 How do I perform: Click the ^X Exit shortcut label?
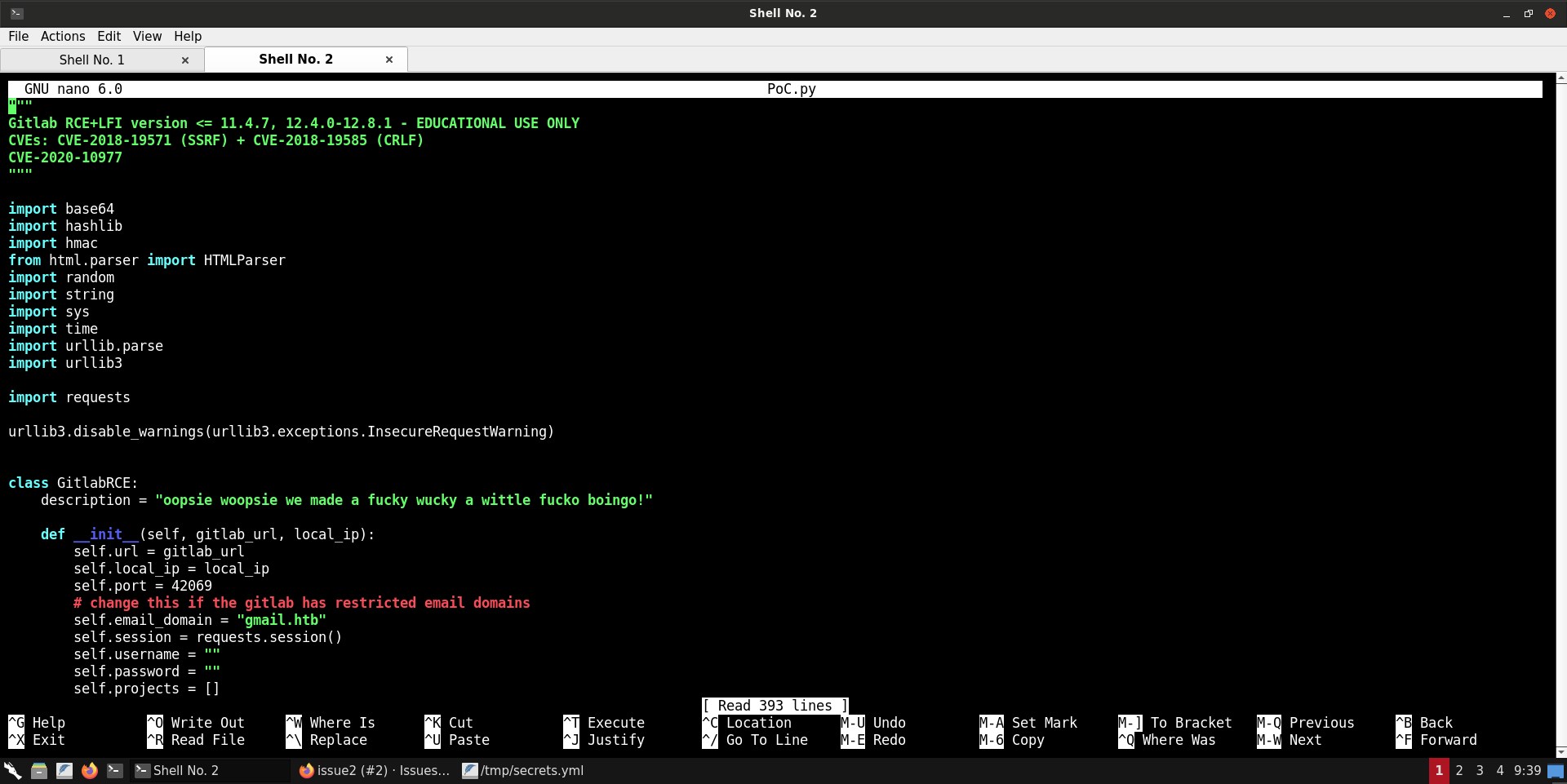(x=37, y=740)
